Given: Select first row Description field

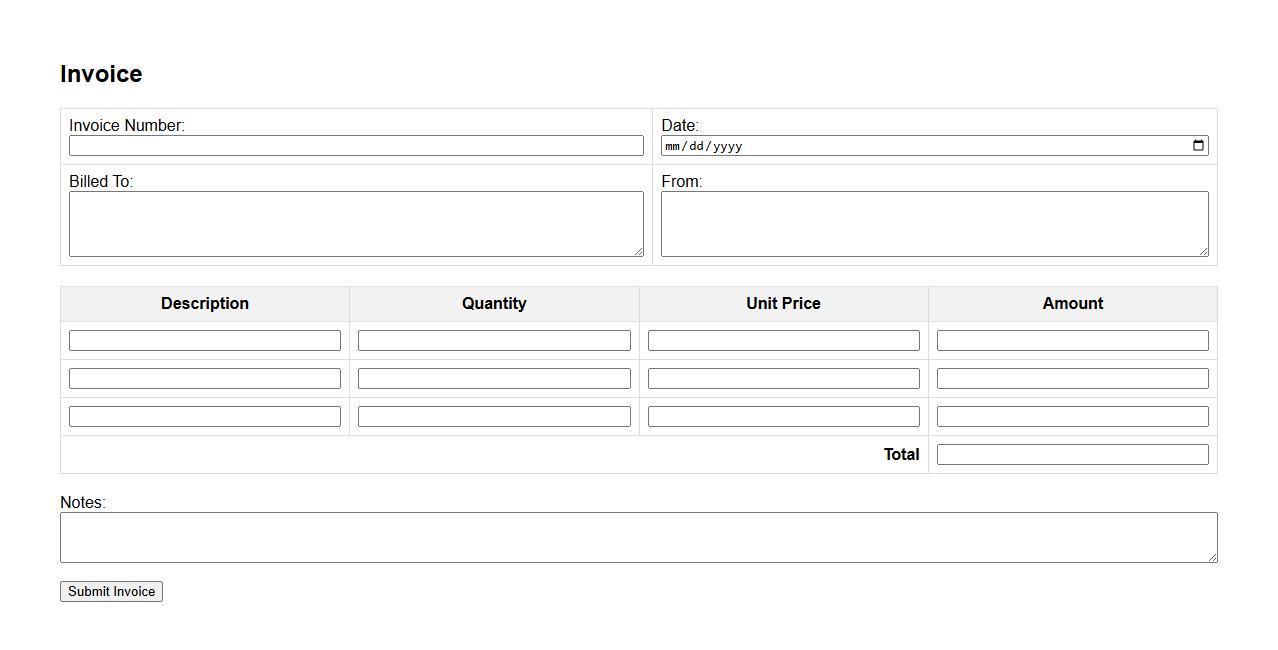Looking at the screenshot, I should [x=205, y=341].
